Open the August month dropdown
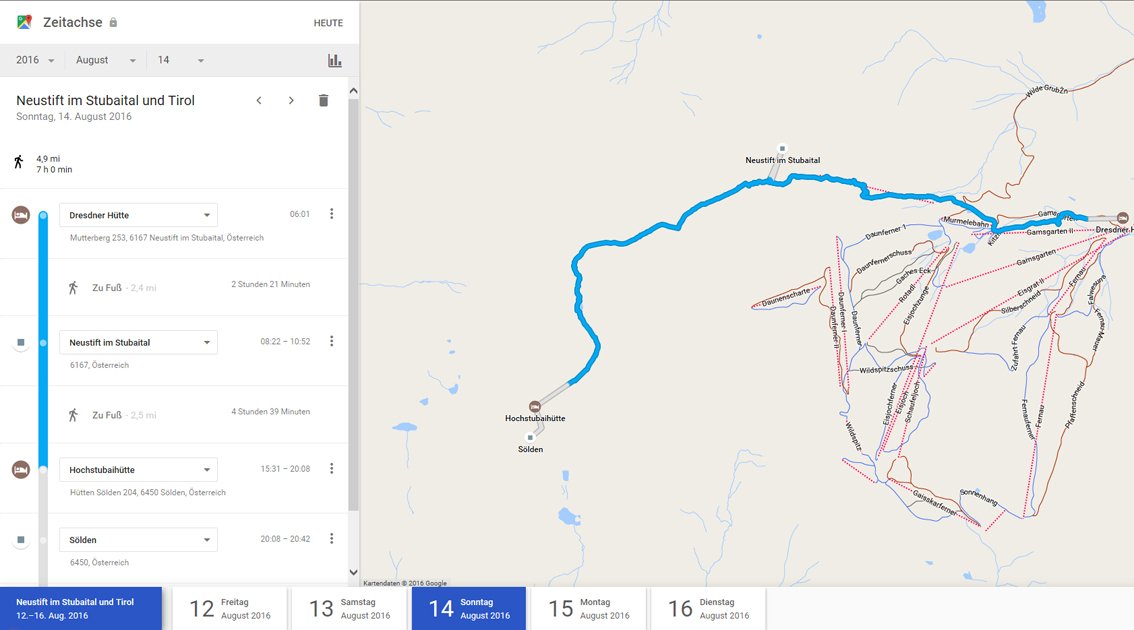Screen dimensions: 1134x630 click(x=106, y=60)
